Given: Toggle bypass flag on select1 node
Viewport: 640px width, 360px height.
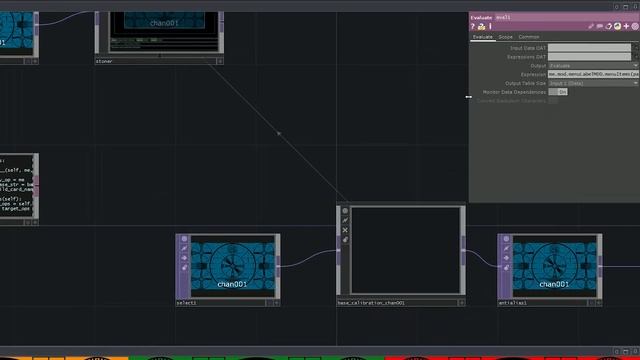Looking at the screenshot, I should click(184, 248).
